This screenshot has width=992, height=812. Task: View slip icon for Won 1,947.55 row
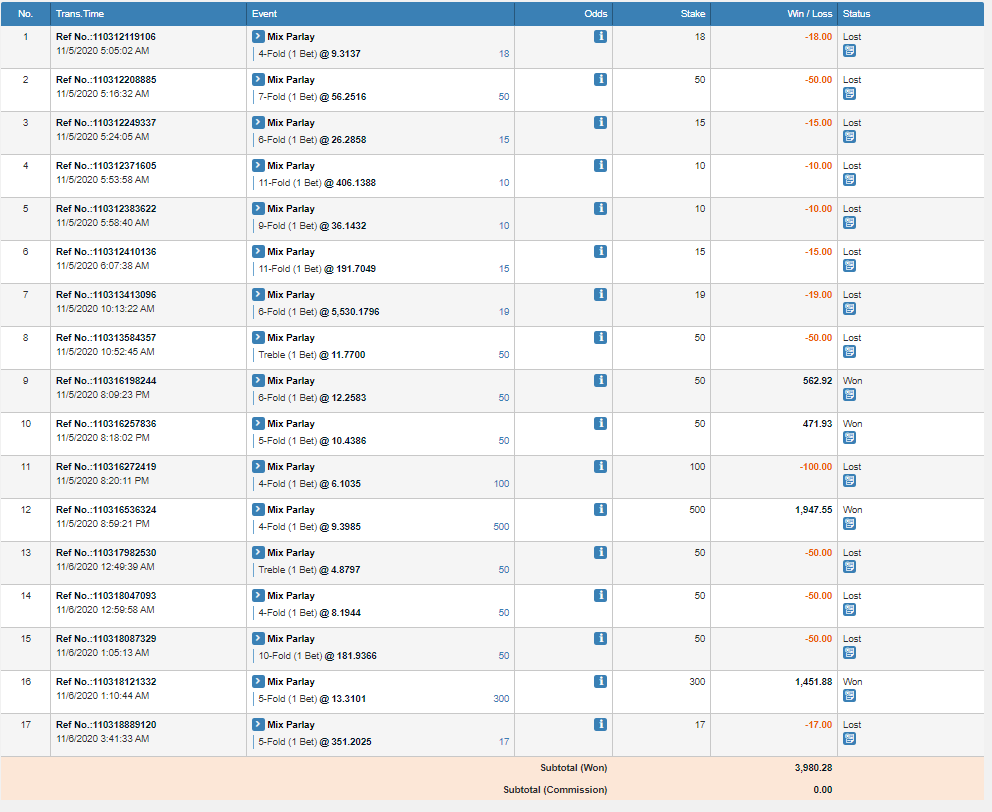(x=850, y=524)
